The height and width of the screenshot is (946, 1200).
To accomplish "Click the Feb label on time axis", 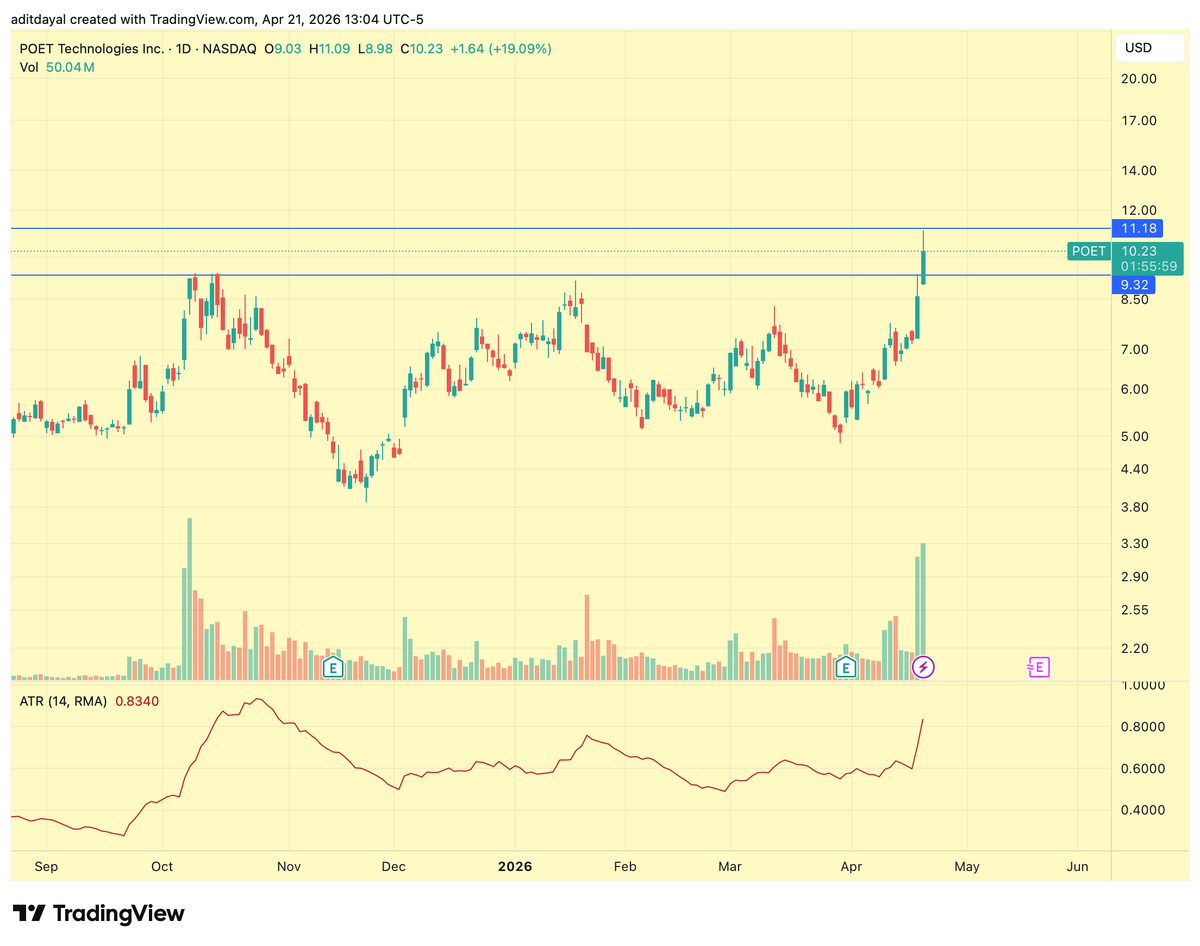I will click(x=626, y=867).
